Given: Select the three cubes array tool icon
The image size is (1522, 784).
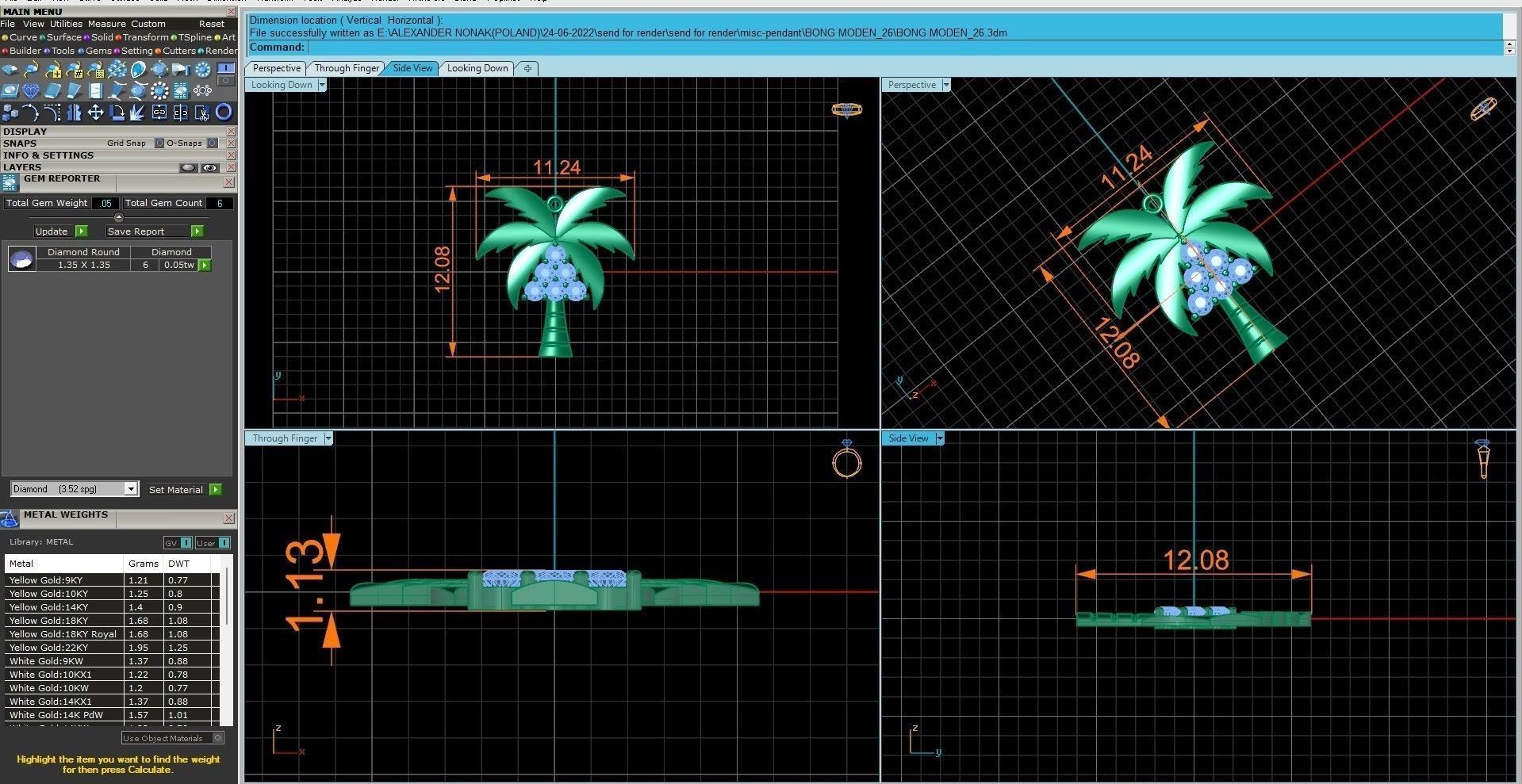Looking at the screenshot, I should pyautogui.click(x=10, y=113).
